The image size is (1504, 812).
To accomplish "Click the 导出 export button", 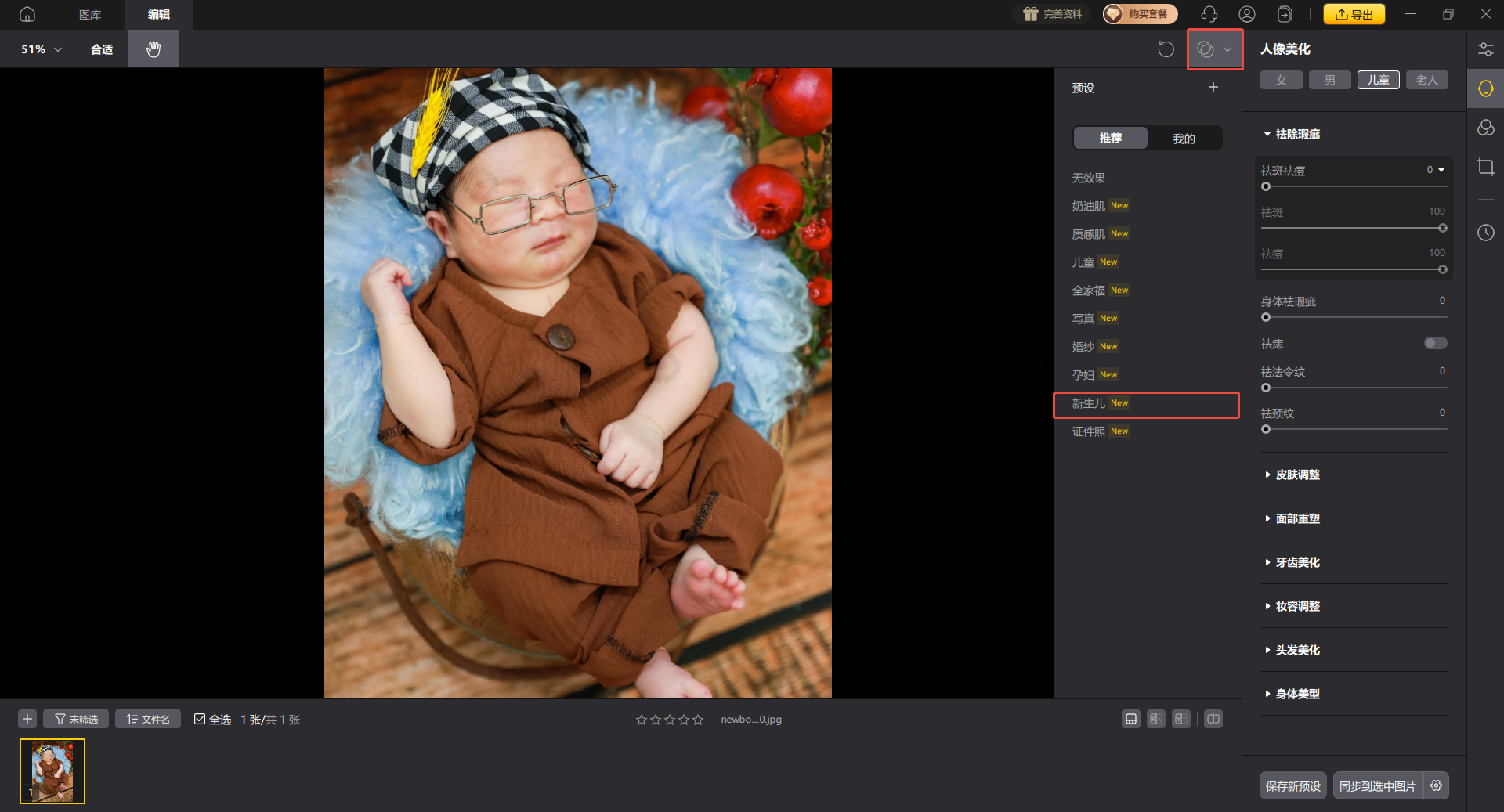I will click(x=1354, y=14).
